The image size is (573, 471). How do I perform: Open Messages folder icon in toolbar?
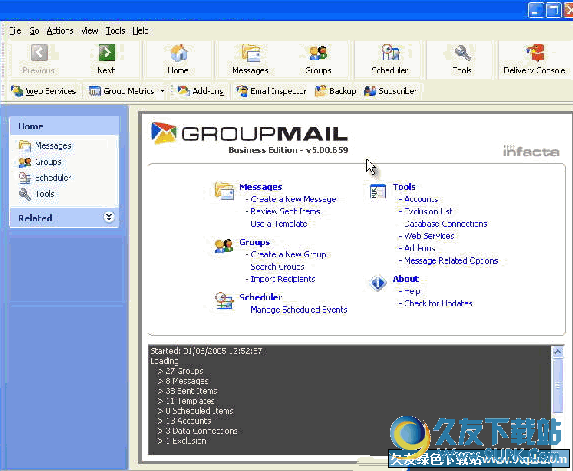(x=250, y=53)
